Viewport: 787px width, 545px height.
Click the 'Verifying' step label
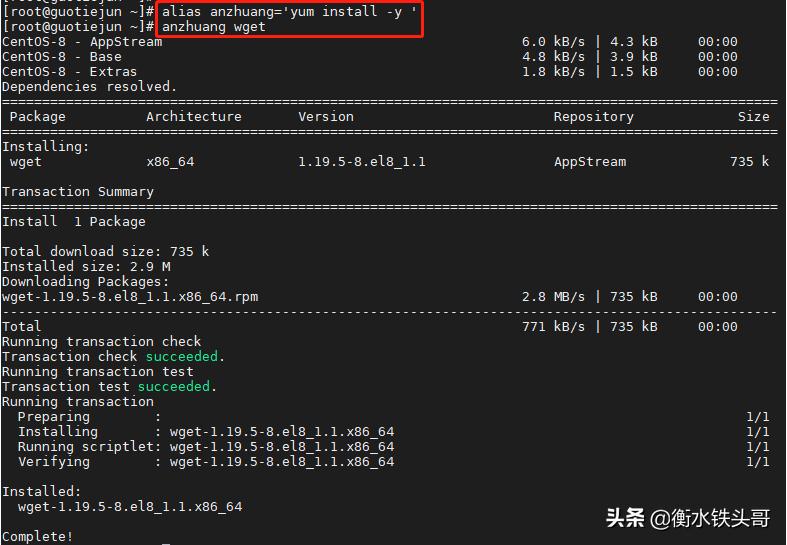(x=54, y=462)
